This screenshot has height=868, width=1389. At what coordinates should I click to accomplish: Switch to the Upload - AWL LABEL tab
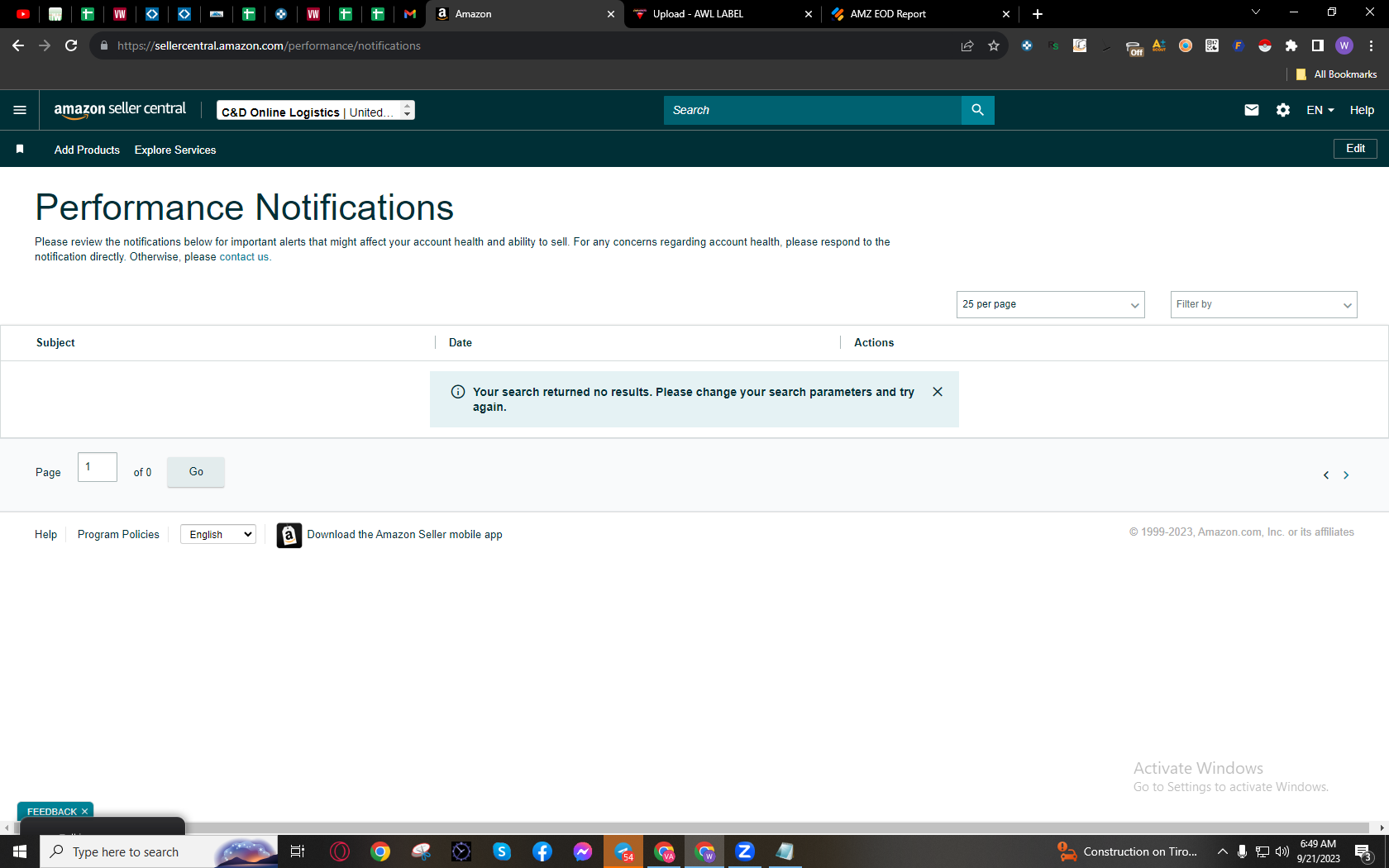723,14
